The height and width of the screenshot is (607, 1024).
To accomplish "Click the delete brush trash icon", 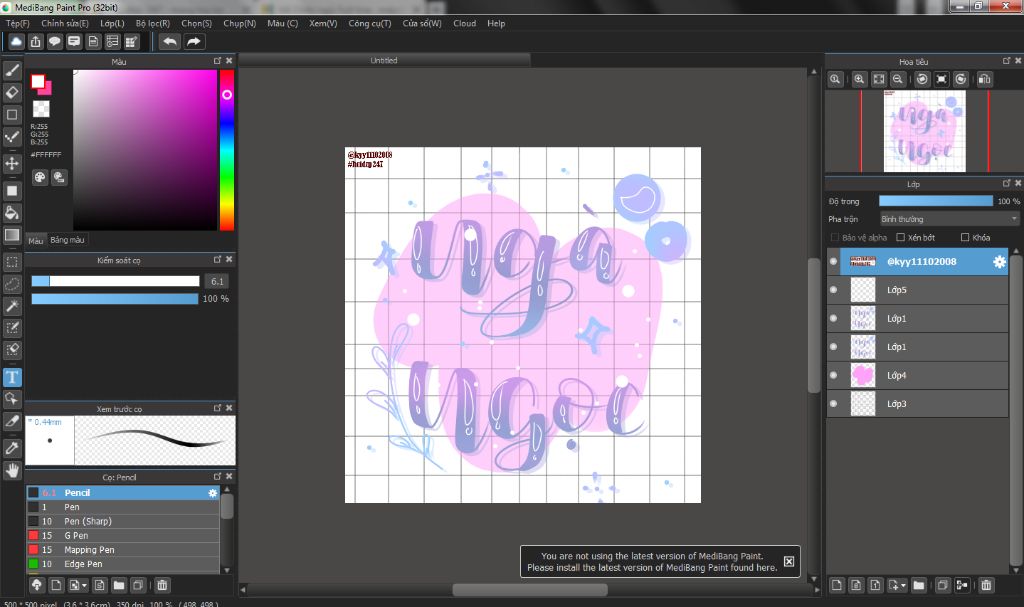I will 162,585.
